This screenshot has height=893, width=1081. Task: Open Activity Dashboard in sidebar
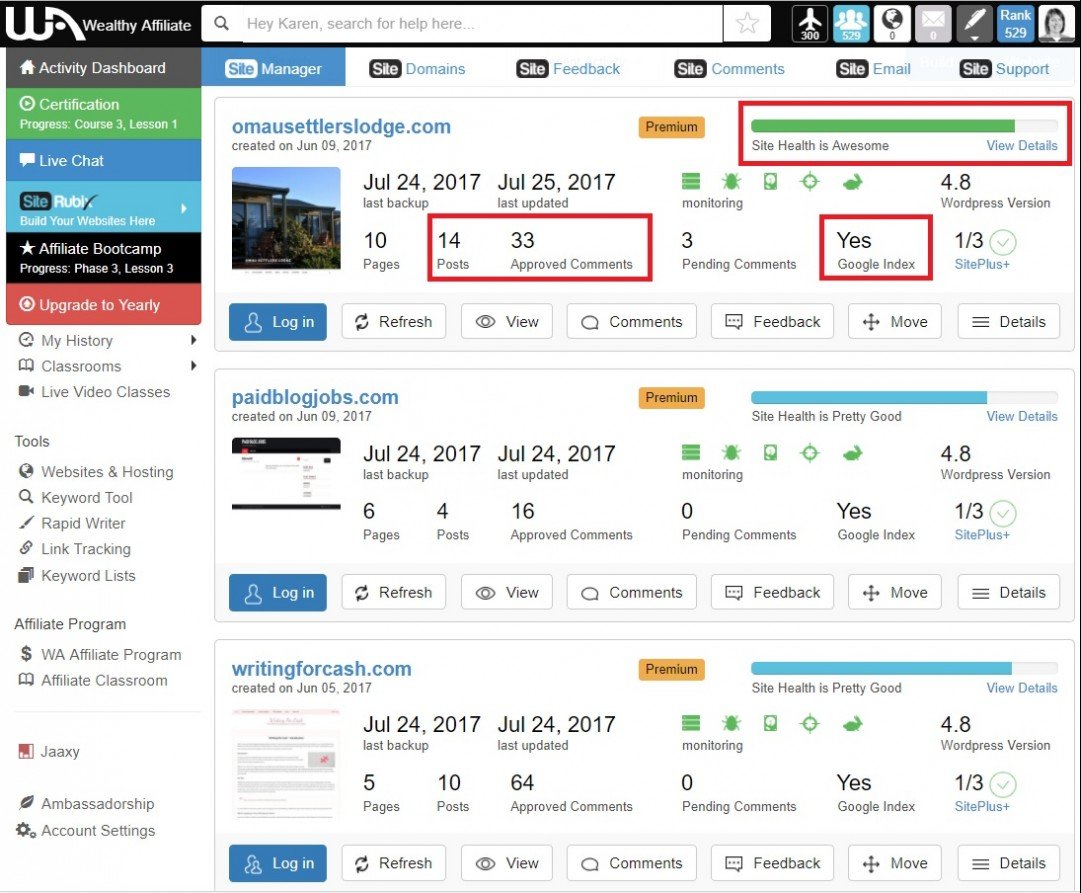pos(103,68)
